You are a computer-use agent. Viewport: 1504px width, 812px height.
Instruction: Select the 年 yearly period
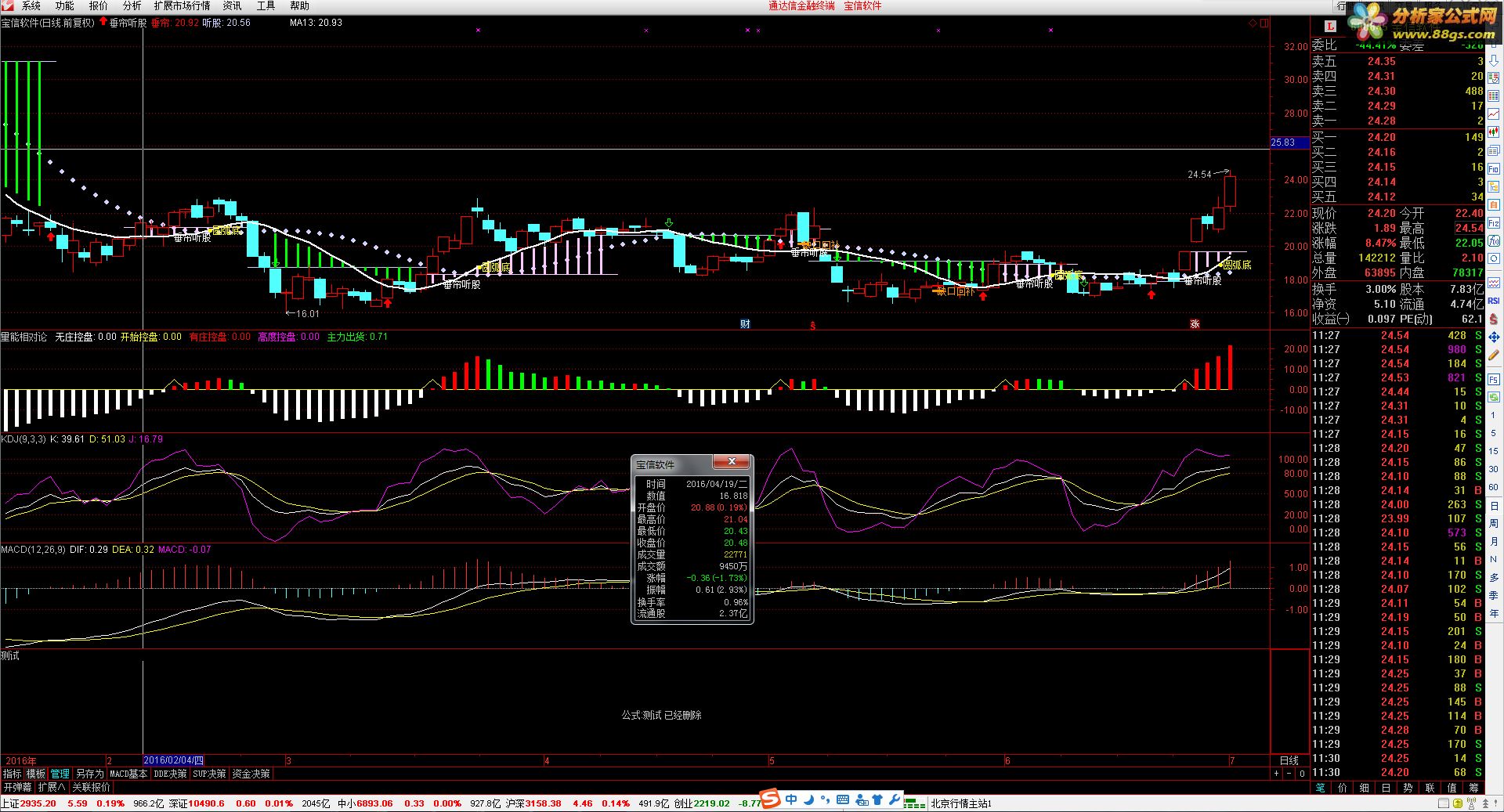(1494, 614)
